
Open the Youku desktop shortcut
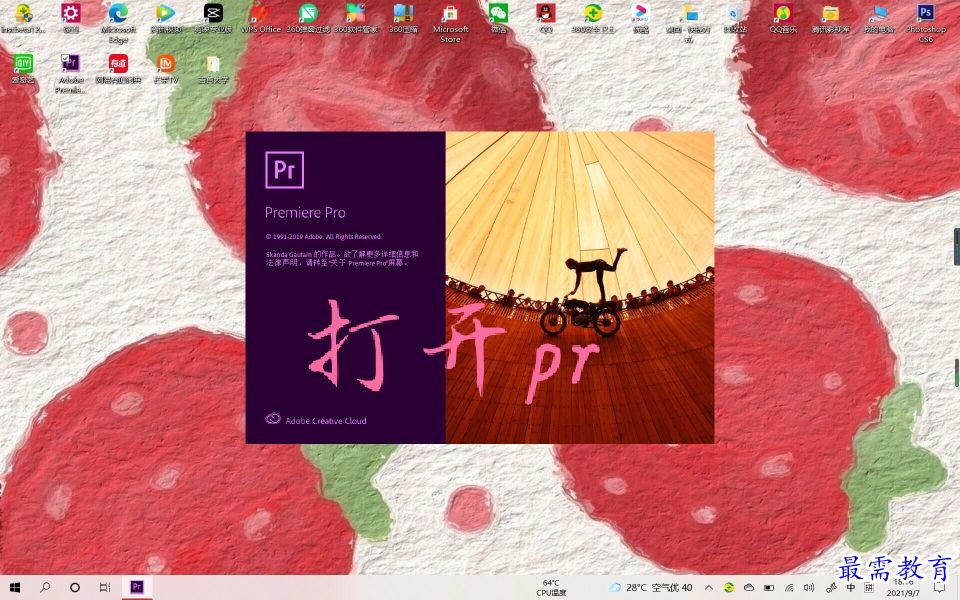640,18
